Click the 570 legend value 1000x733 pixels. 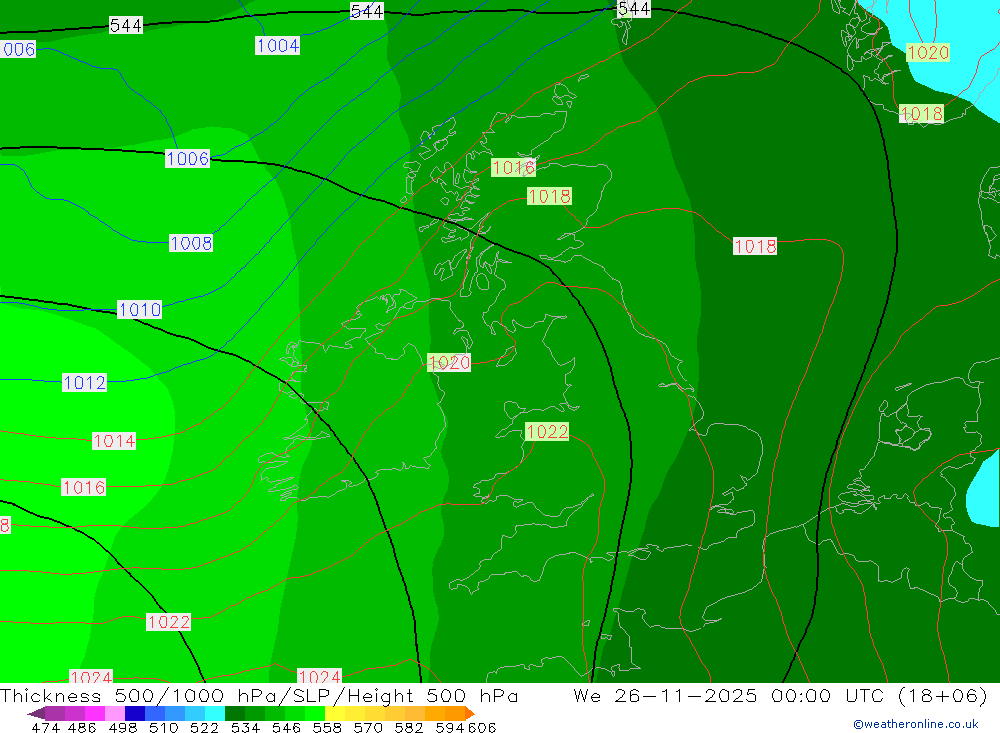click(x=367, y=727)
